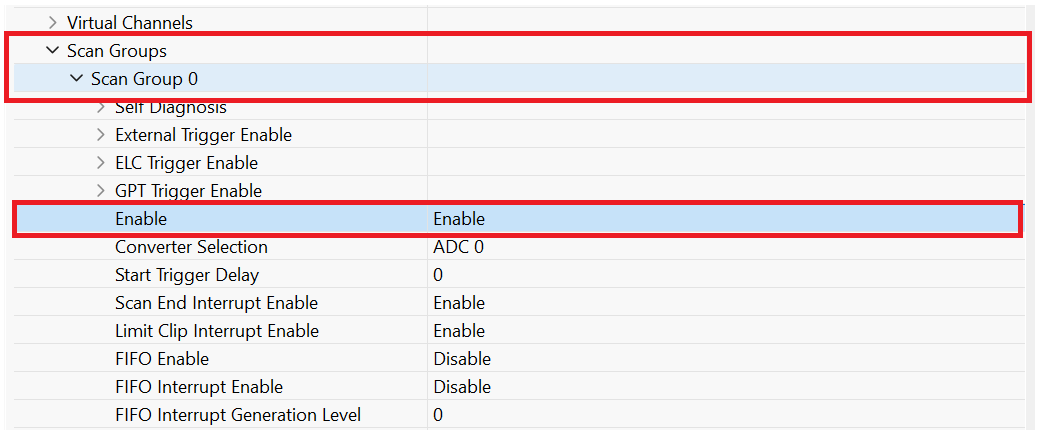Viewport: 1039px width, 440px height.
Task: Open the Enable value dropdown
Action: coord(459,219)
